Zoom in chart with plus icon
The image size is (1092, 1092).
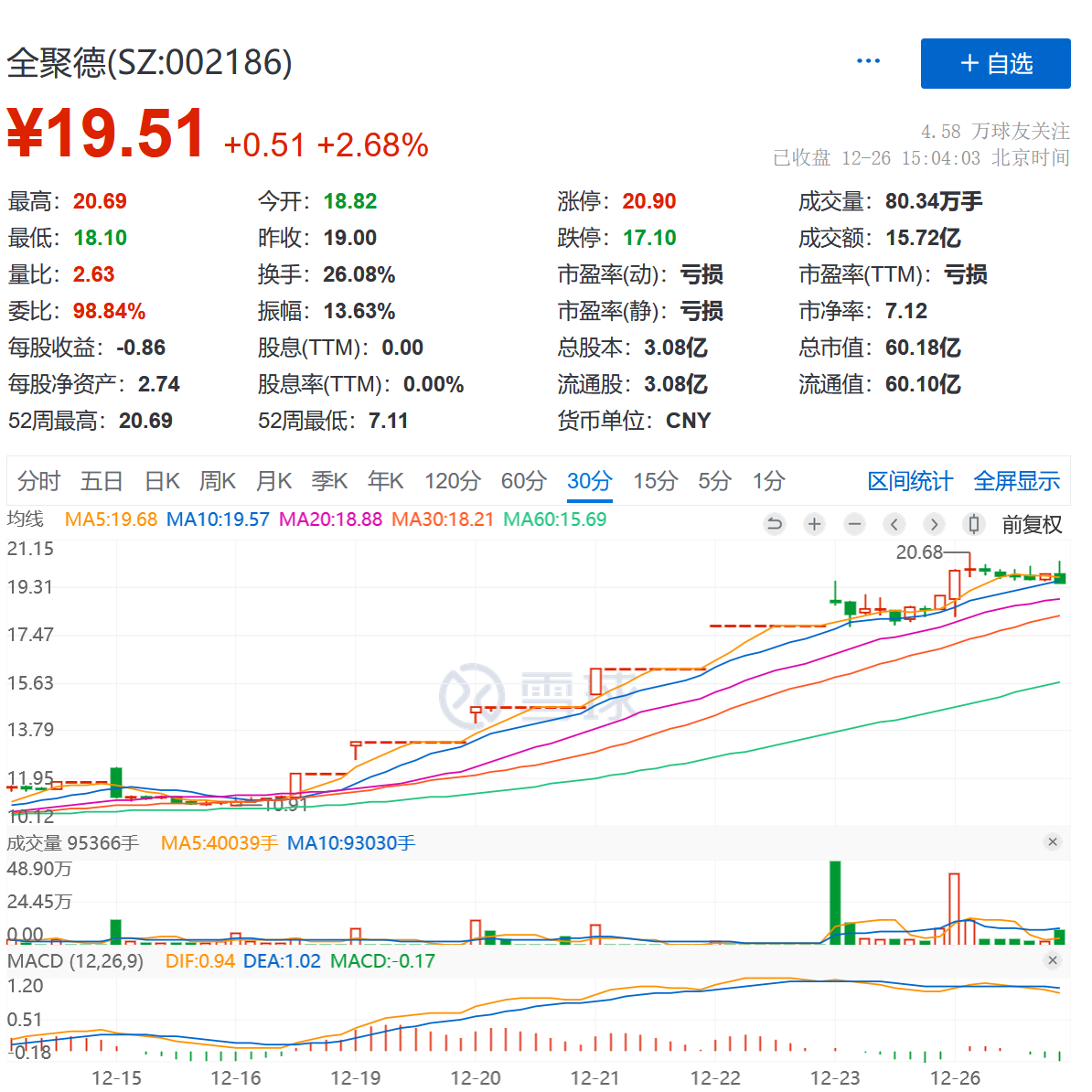(x=814, y=524)
